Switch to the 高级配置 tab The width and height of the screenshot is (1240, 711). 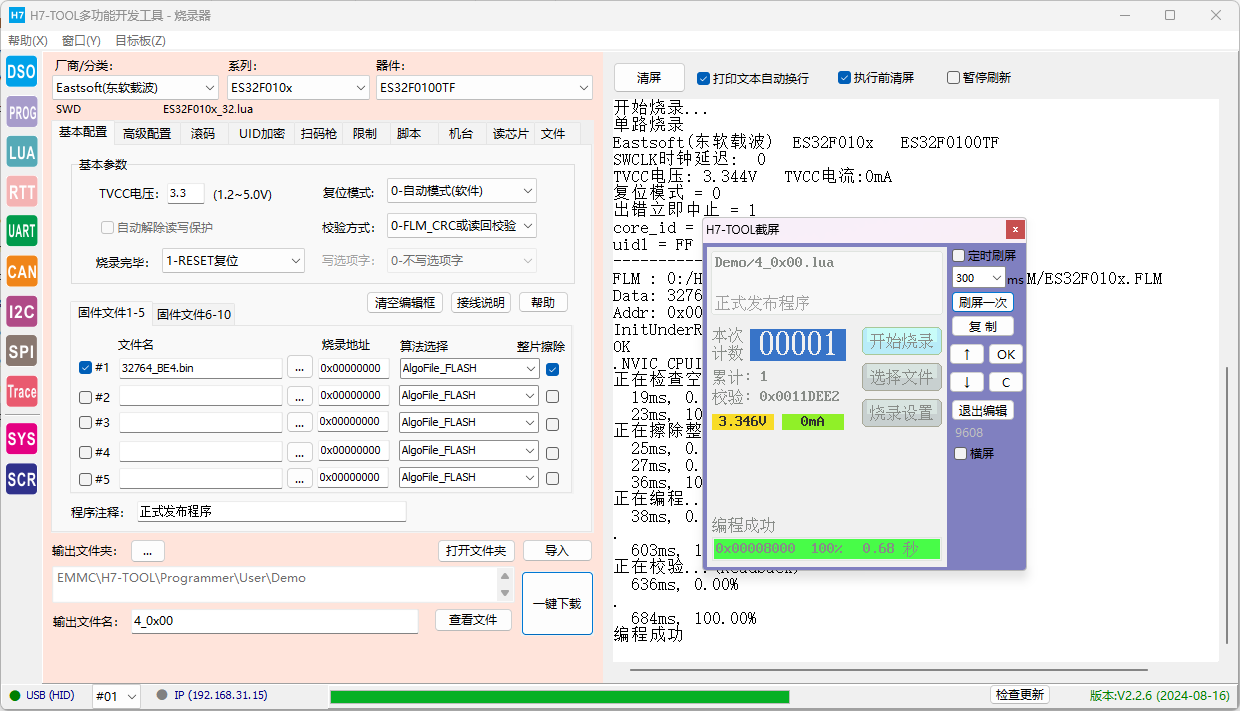pos(147,134)
